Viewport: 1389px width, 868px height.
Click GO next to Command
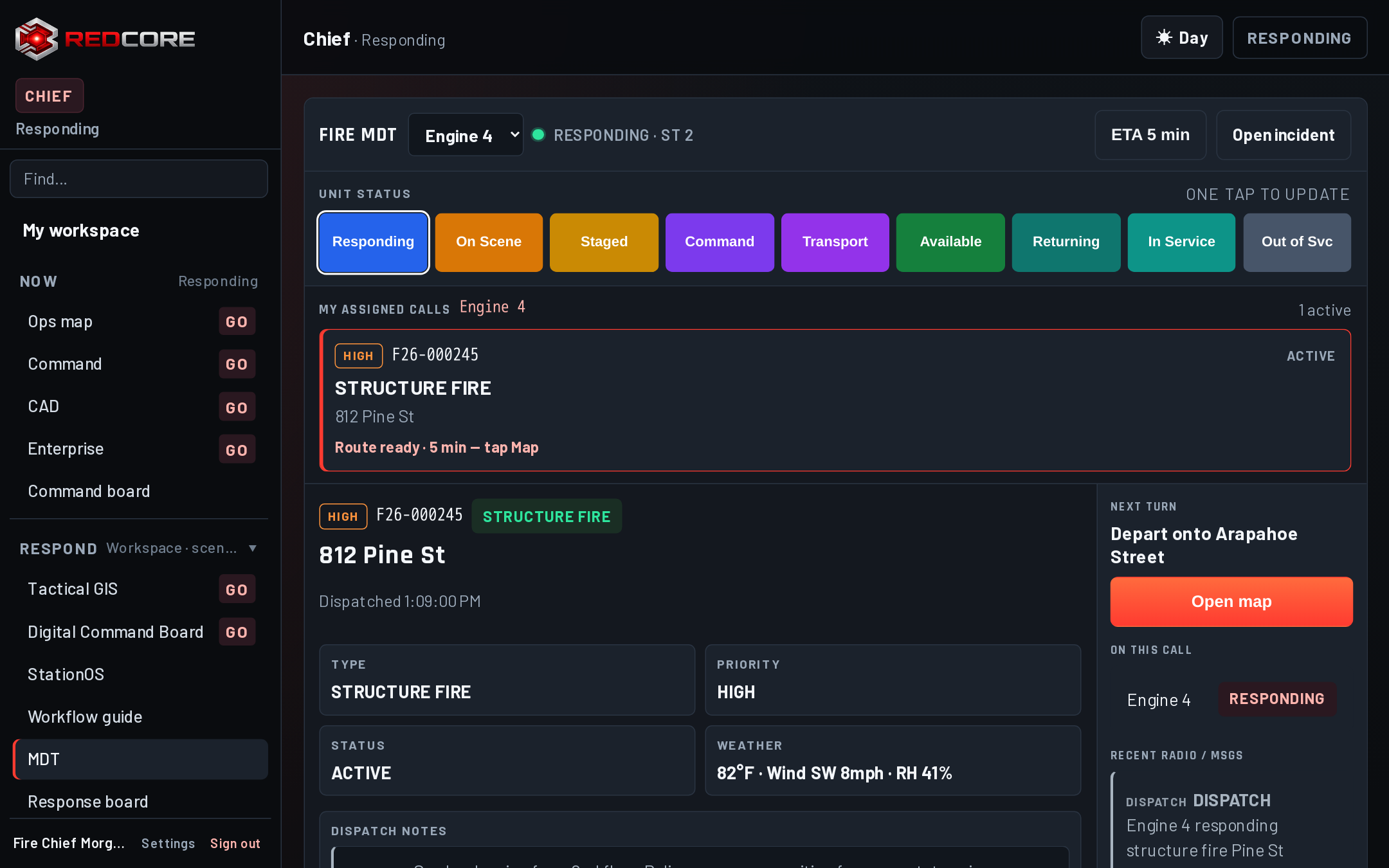pos(237,364)
